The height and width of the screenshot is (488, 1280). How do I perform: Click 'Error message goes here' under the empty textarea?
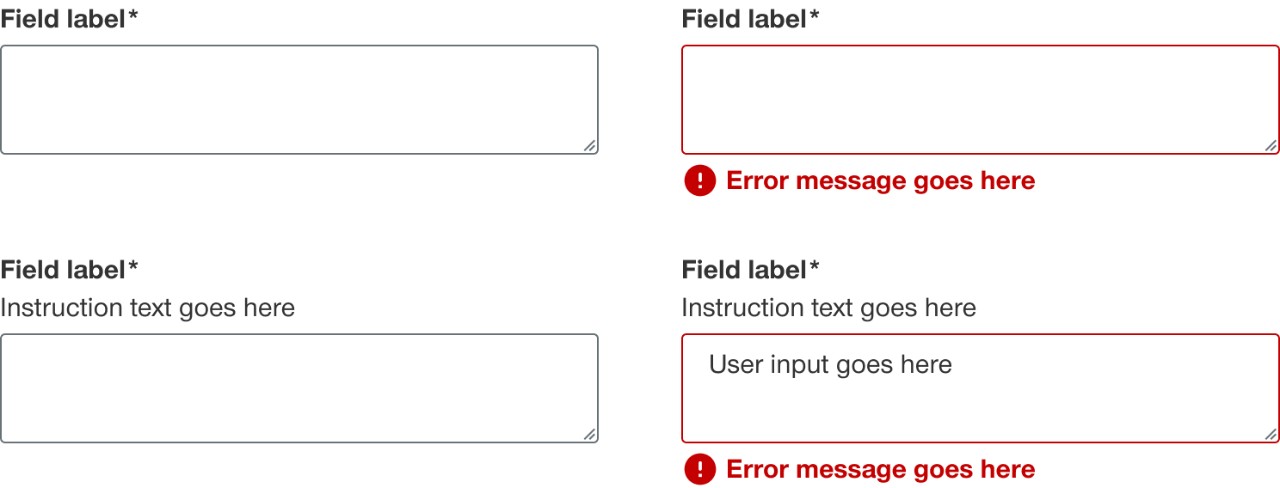click(880, 181)
